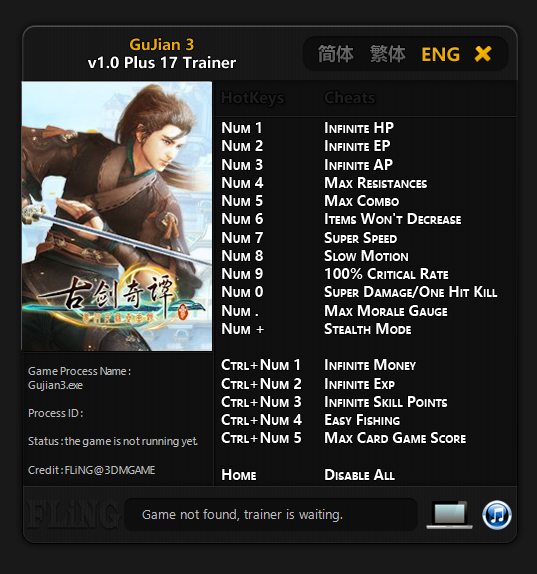
Task: Click the v1.0 Plus 17 Trainer text
Action: [x=161, y=63]
